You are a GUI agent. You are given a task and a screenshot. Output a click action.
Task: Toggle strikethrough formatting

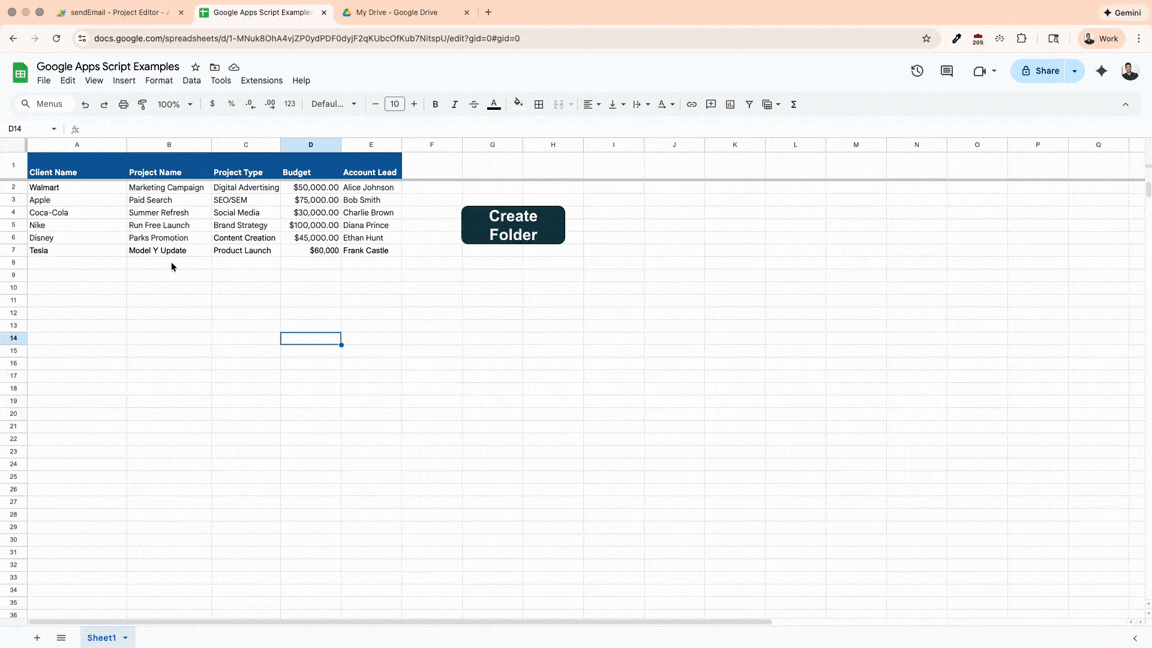point(474,104)
